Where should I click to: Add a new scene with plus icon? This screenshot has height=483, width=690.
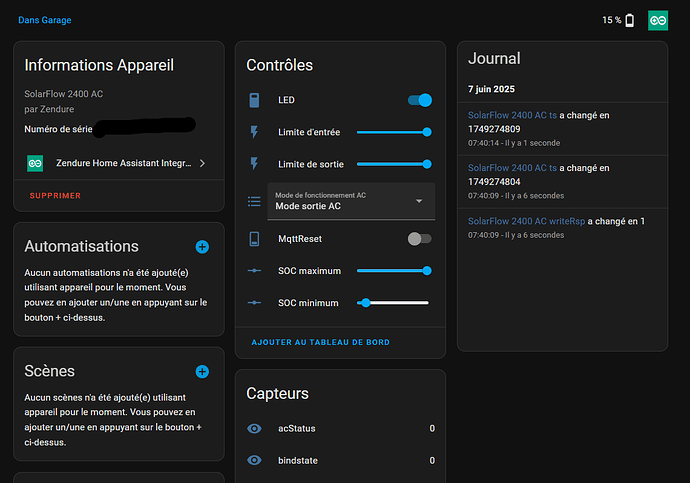(202, 372)
